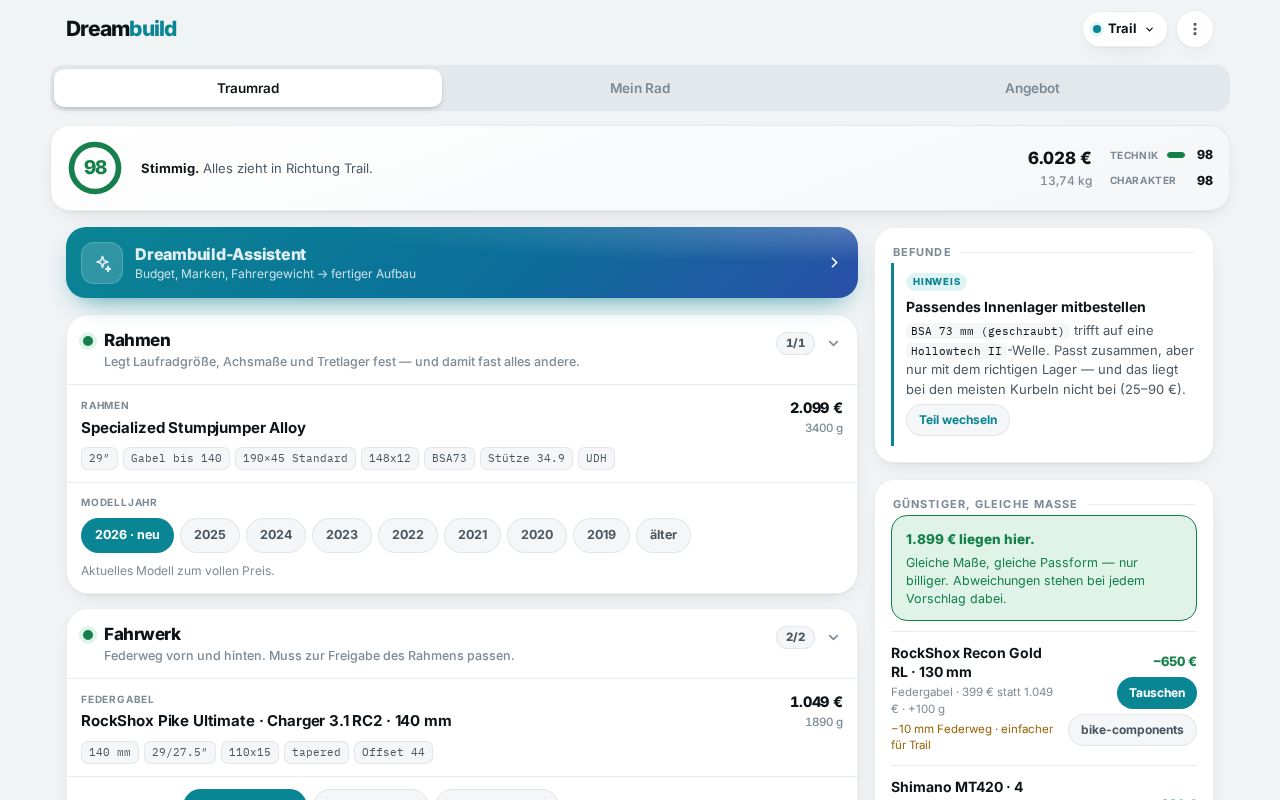Collapse the Rahmen section chevron
The width and height of the screenshot is (1280, 800).
click(833, 343)
